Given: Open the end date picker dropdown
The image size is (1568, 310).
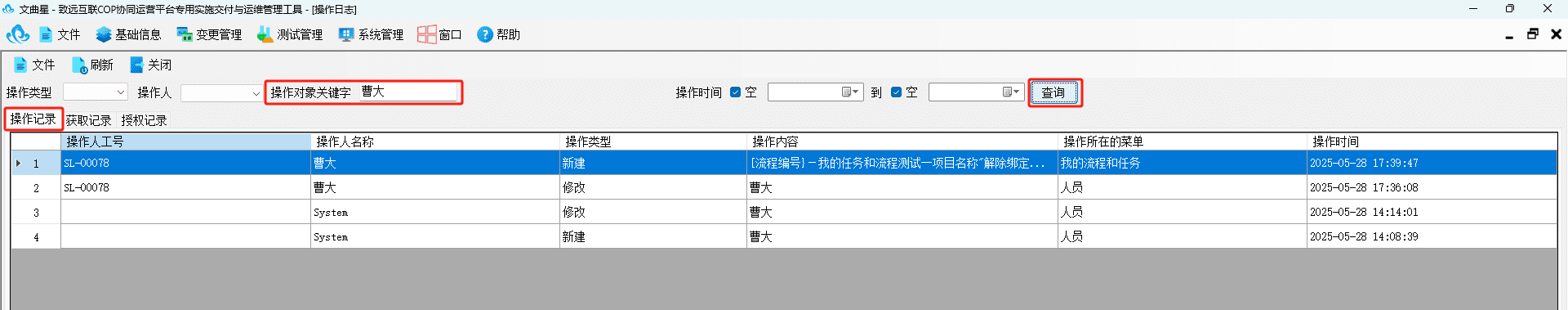Looking at the screenshot, I should pyautogui.click(x=1012, y=92).
